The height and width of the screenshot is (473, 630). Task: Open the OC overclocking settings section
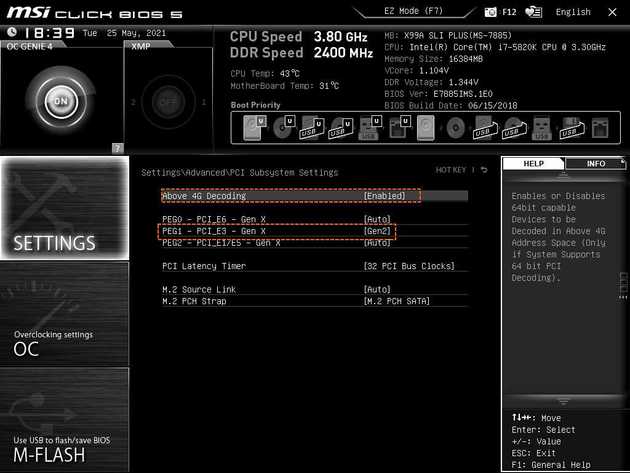coord(64,314)
